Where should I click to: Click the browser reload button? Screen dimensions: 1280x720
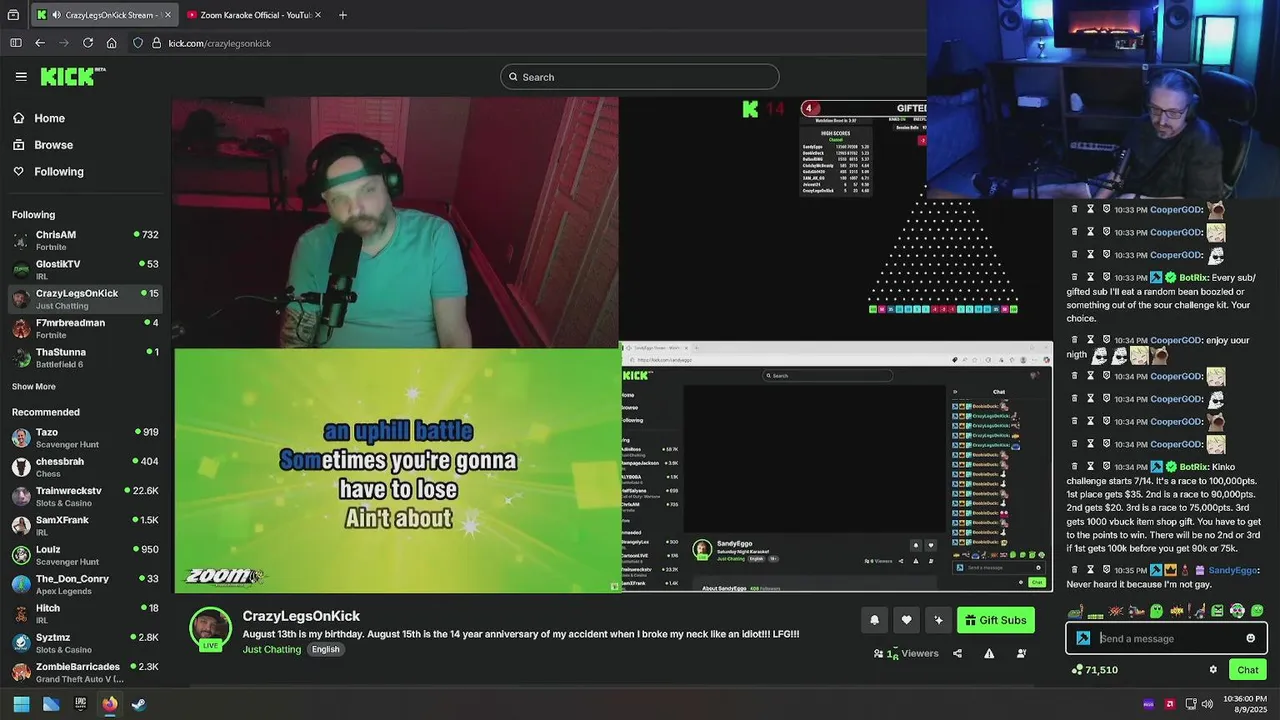click(88, 43)
